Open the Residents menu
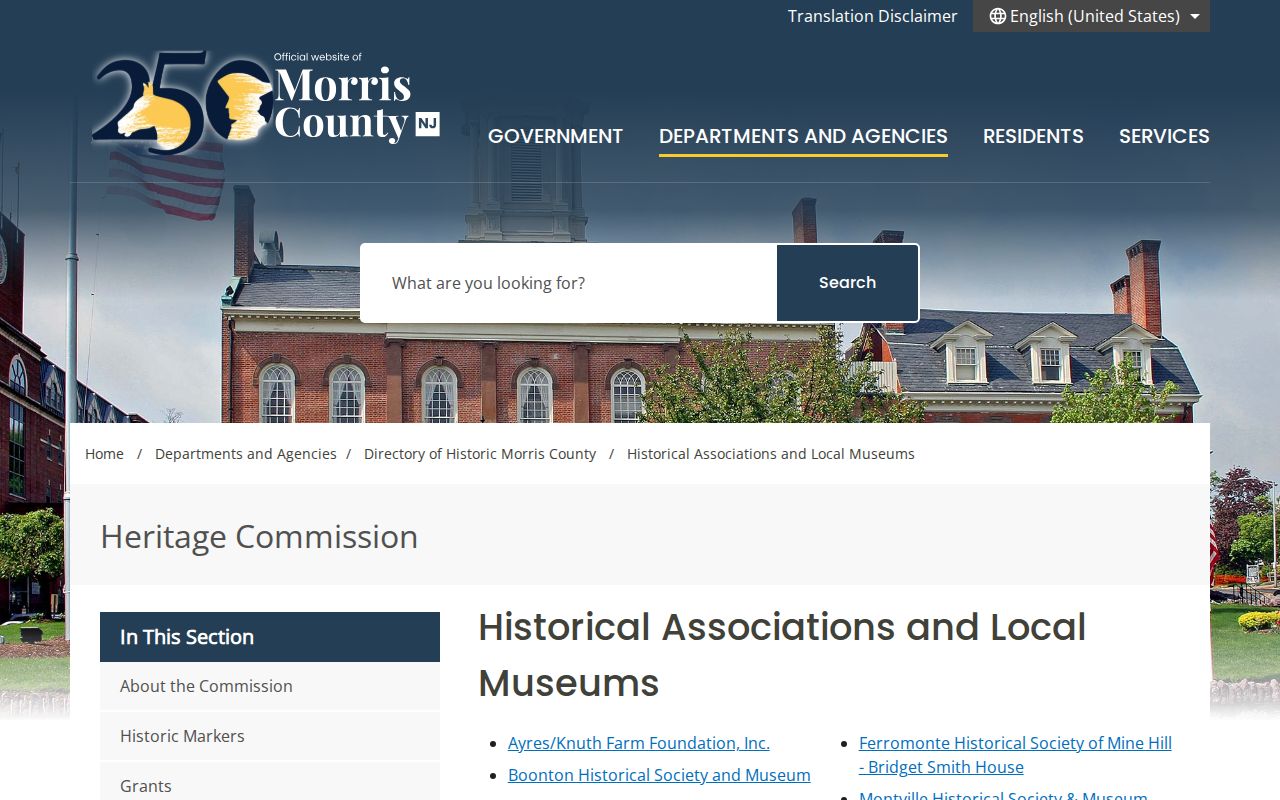 tap(1033, 136)
